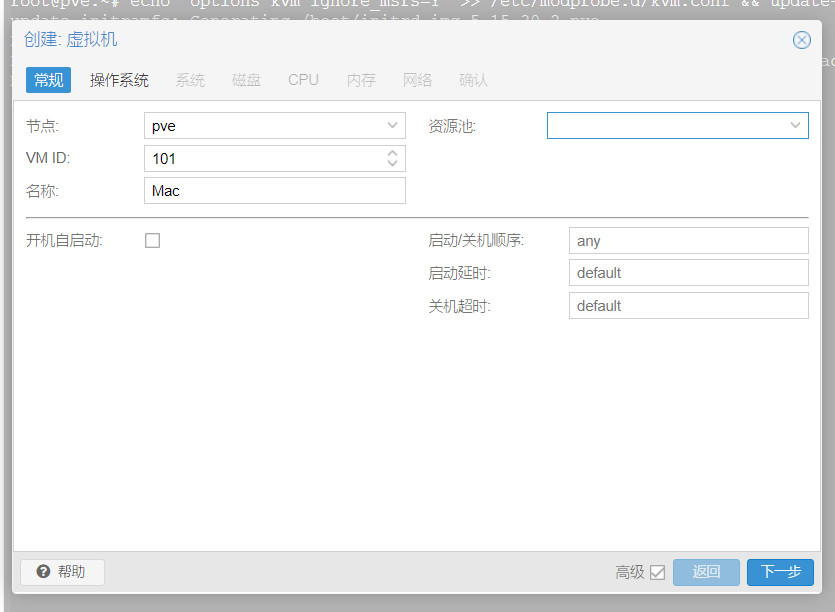Click the 名称 field containing Mac
This screenshot has height=612, width=835.
coord(274,191)
